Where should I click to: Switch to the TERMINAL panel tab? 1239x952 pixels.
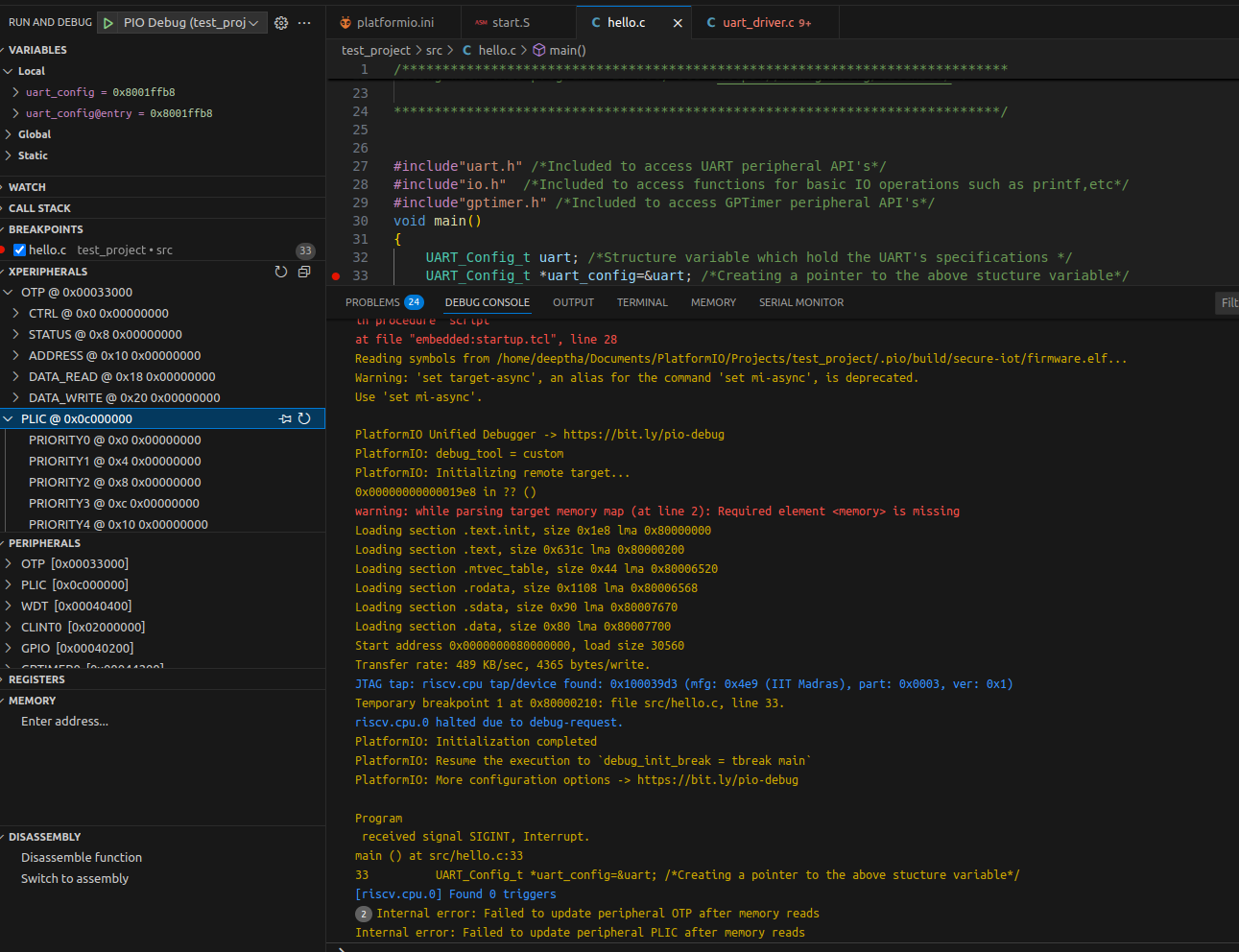click(x=642, y=302)
